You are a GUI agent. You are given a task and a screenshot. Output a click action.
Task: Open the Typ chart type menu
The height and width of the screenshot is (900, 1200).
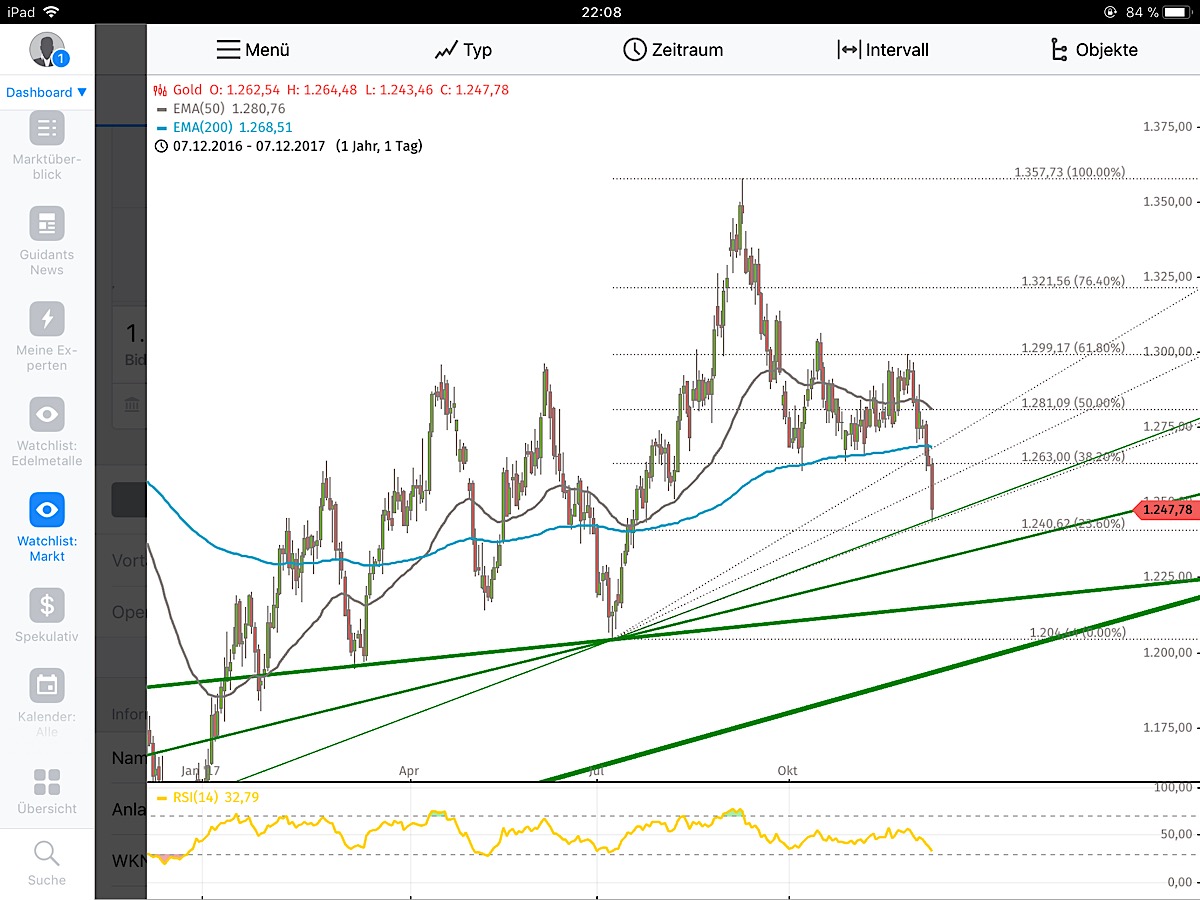[x=463, y=48]
